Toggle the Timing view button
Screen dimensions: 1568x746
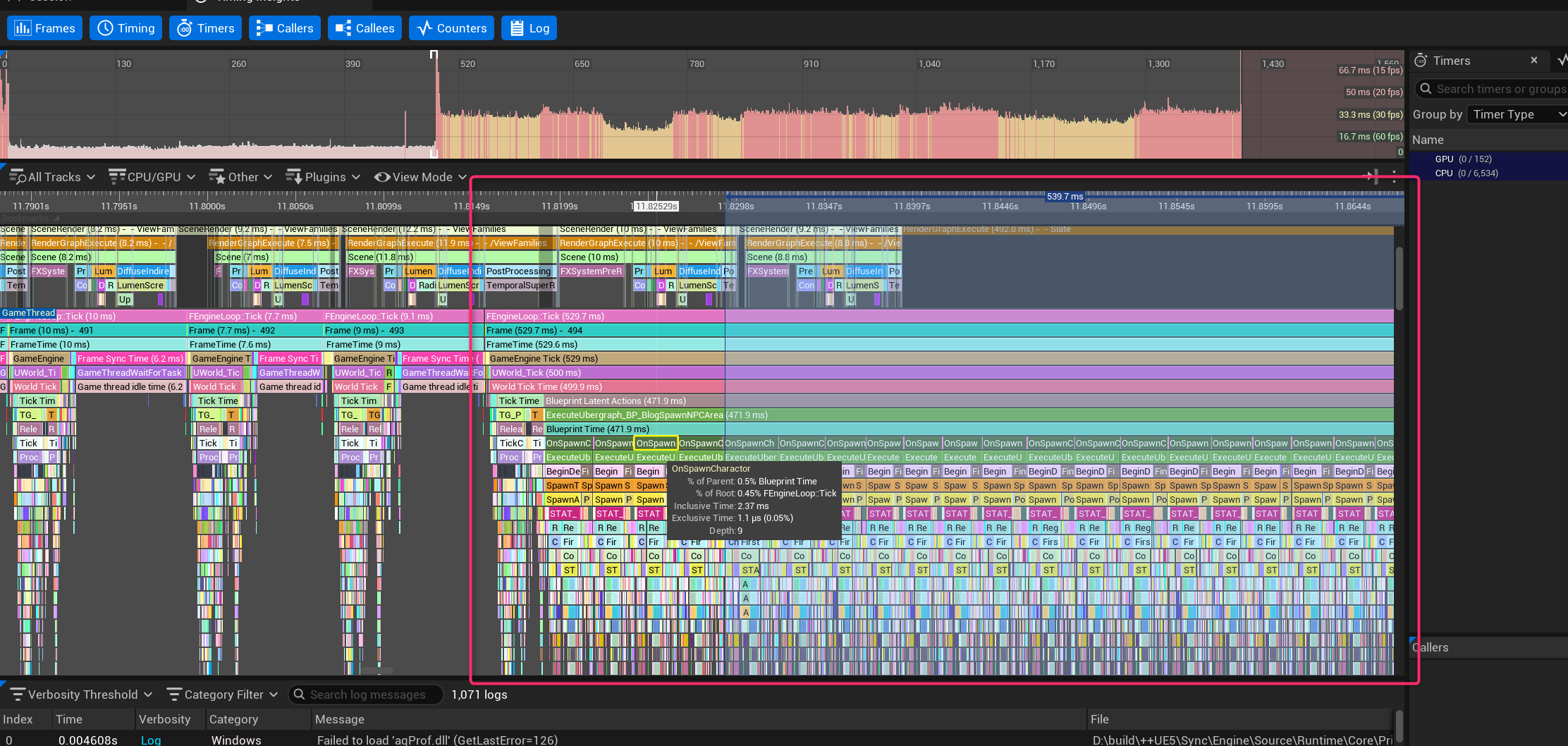point(125,28)
